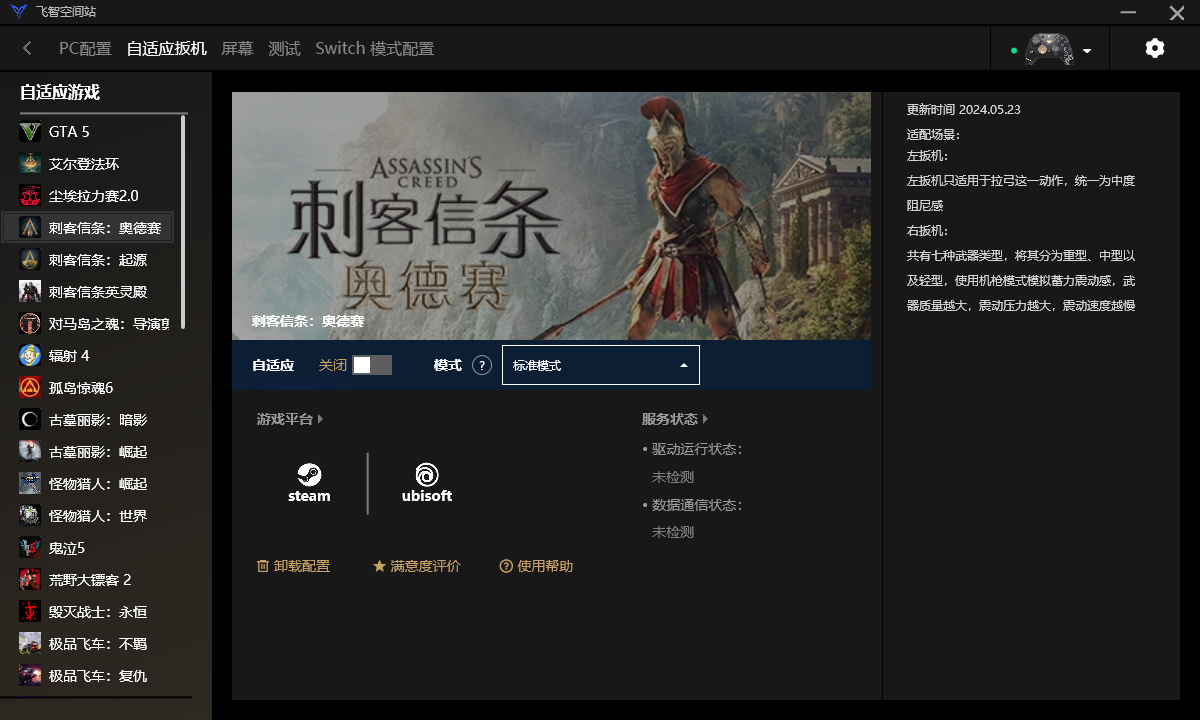Switch to the 测试 tab
Viewport: 1200px width, 720px height.
(284, 48)
